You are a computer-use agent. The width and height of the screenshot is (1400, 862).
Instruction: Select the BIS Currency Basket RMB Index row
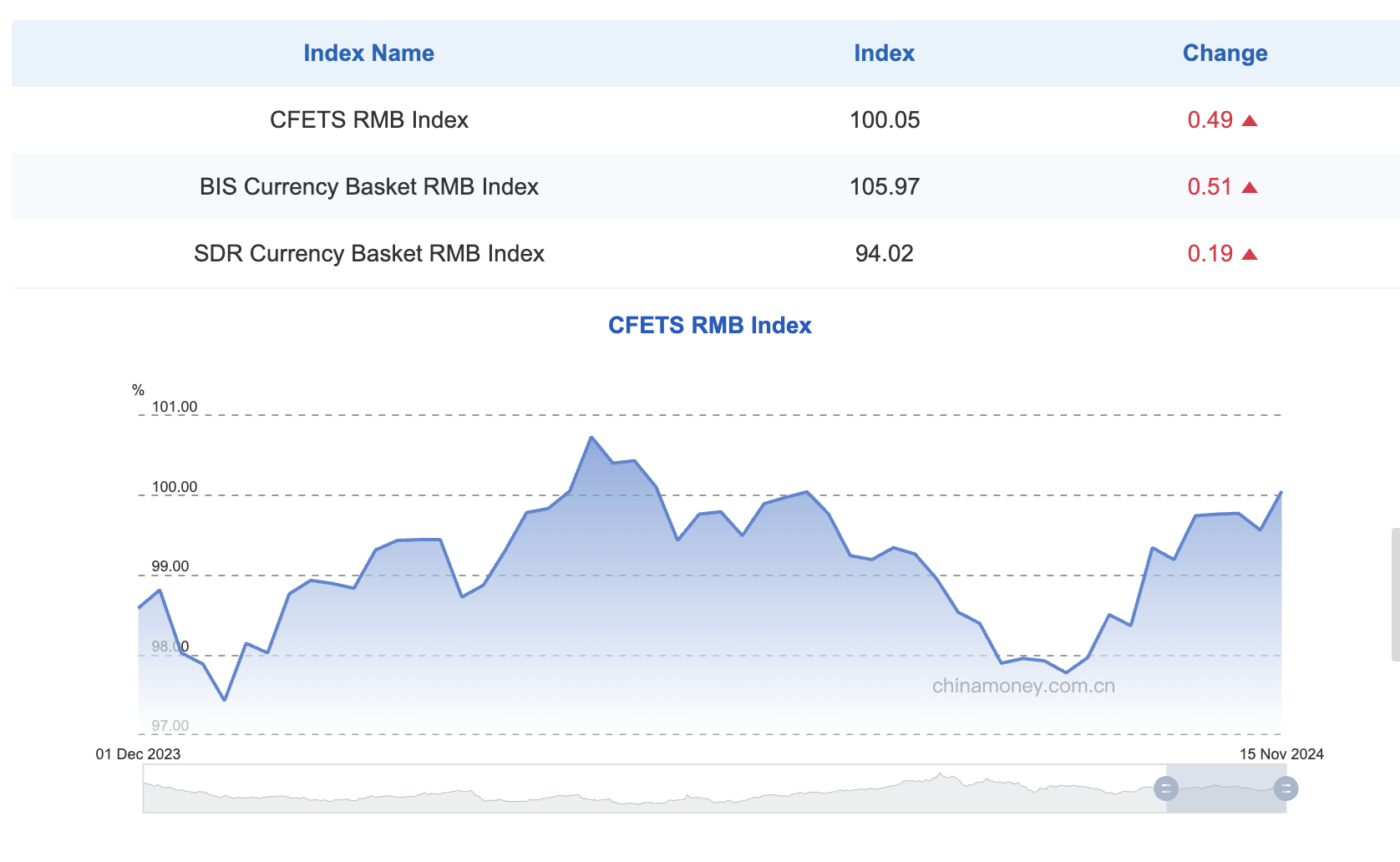click(x=706, y=187)
